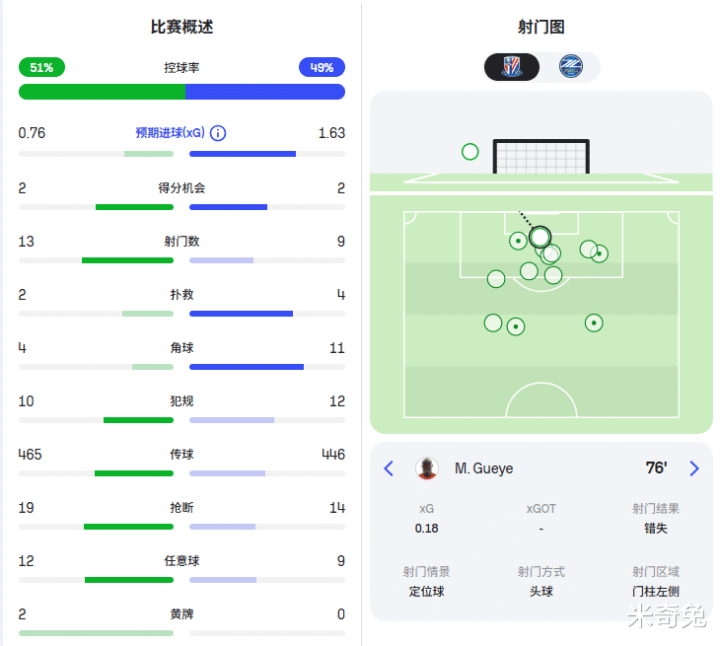Click the xG info circle icon
720x646 pixels.
click(x=218, y=133)
